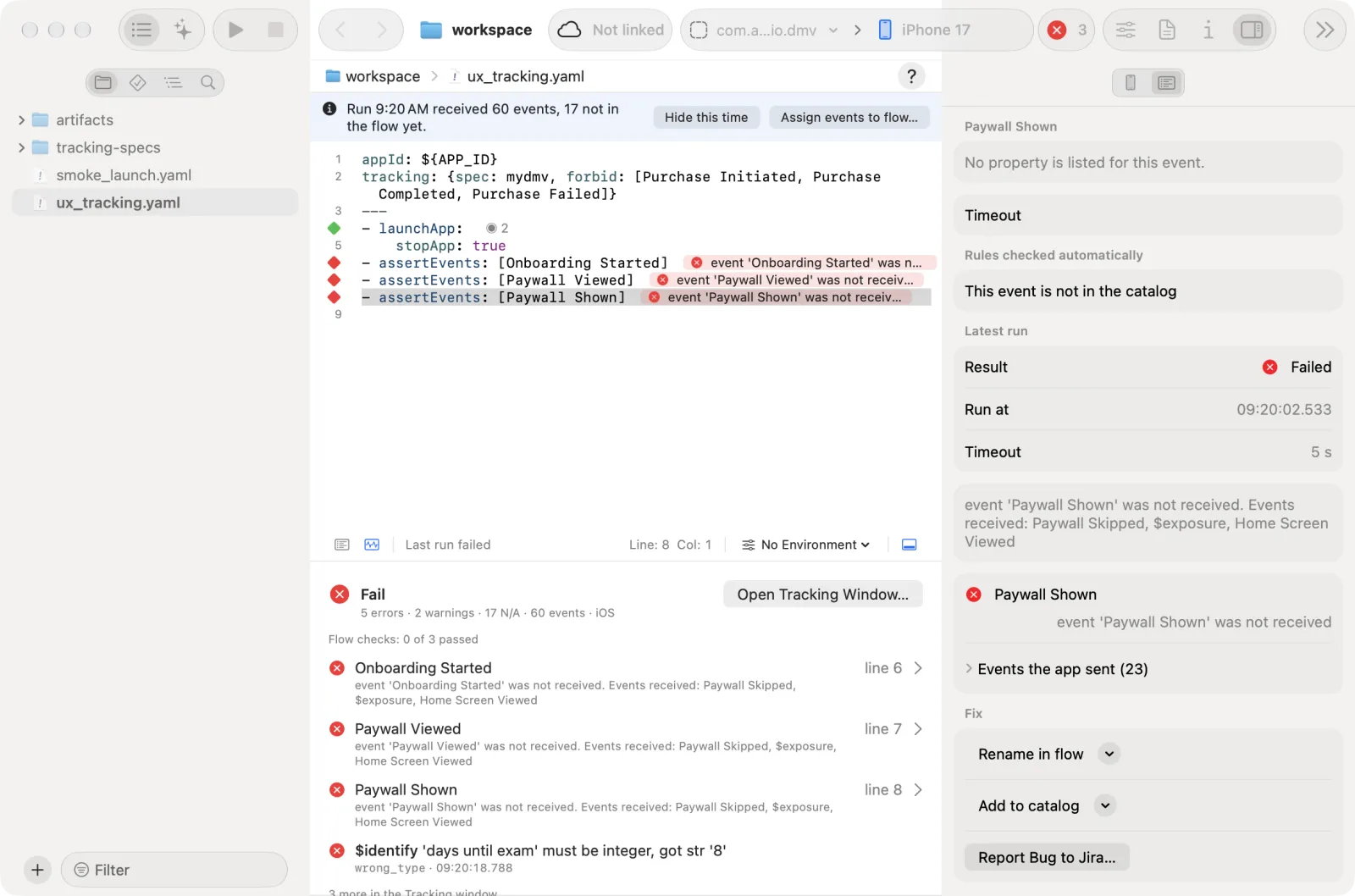Expand the toolbar overflow chevrons
The image size is (1355, 896).
click(x=1325, y=30)
